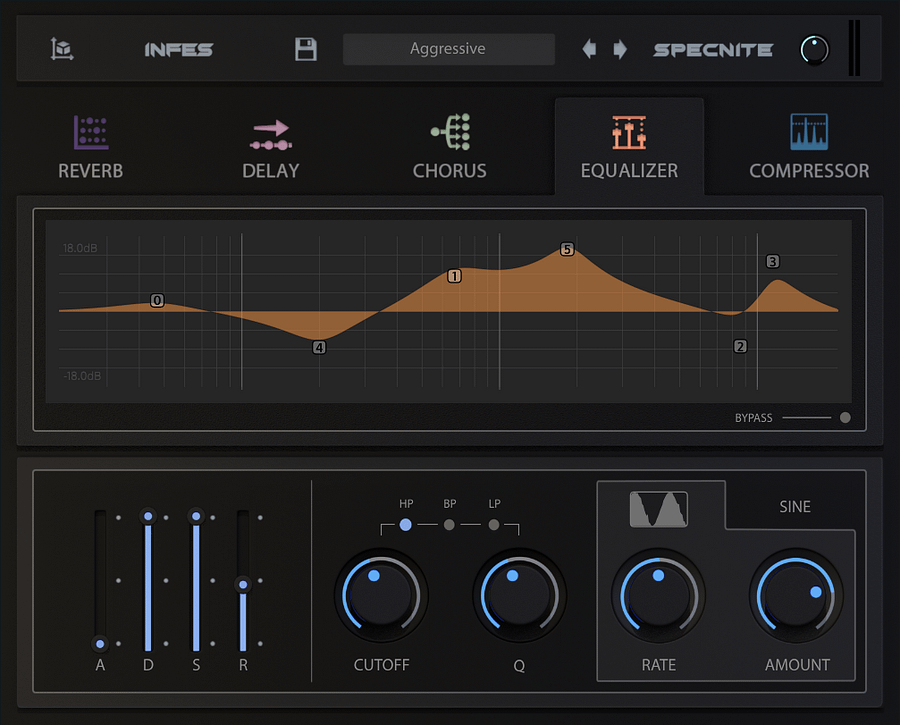Open the Compressor tab
This screenshot has height=725, width=900.
pos(809,147)
